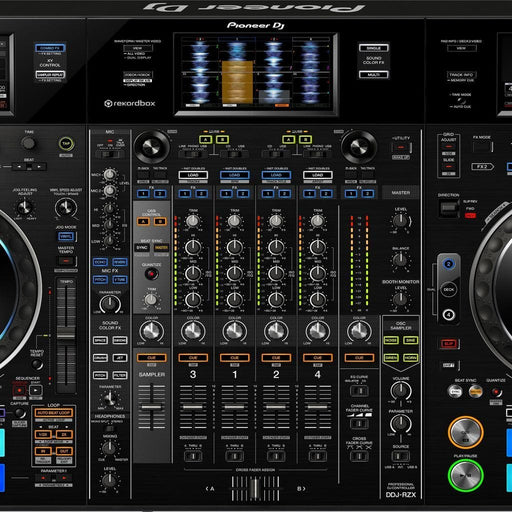Select deck 4 on the right deck

pyautogui.click(x=449, y=315)
